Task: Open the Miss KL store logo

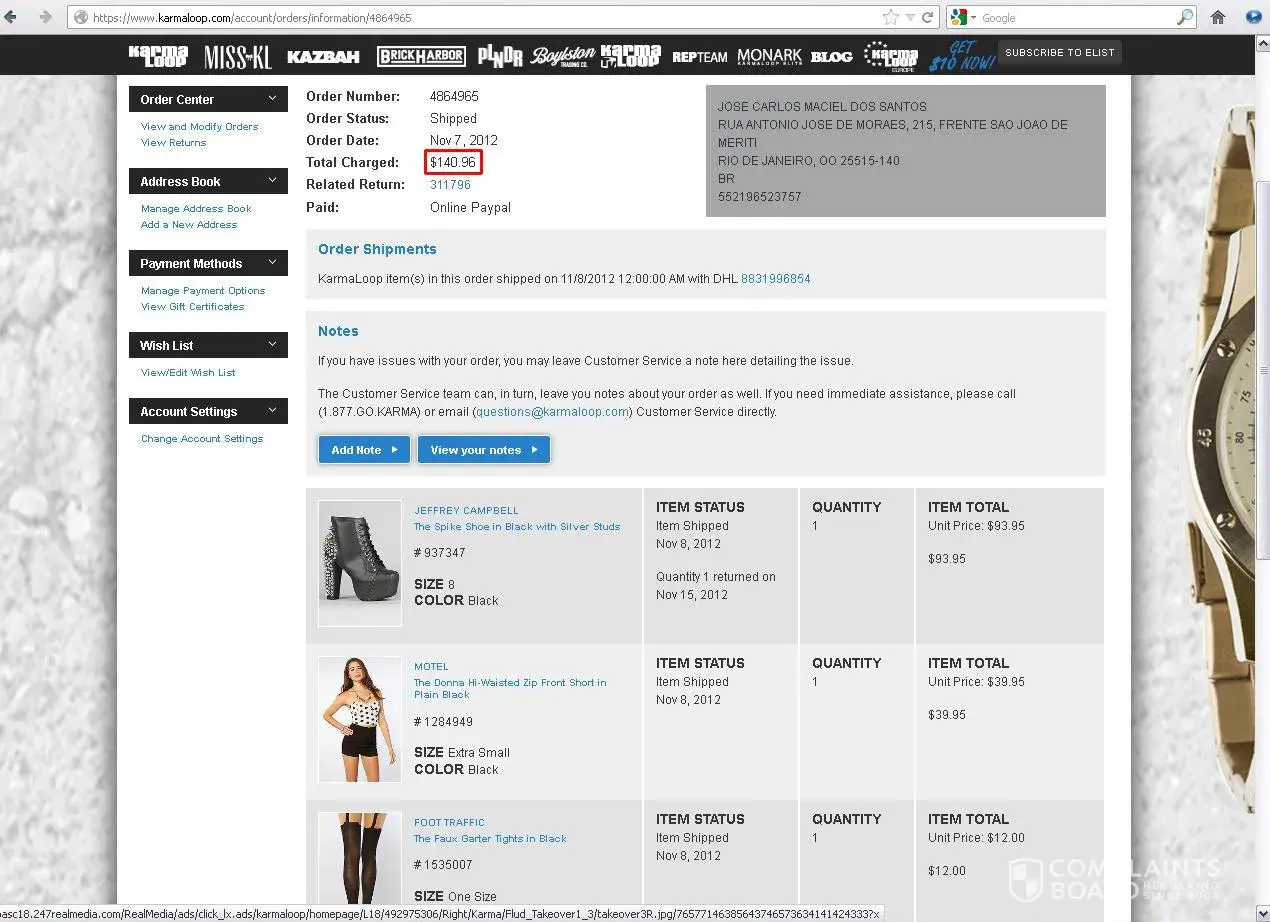Action: 237,57
